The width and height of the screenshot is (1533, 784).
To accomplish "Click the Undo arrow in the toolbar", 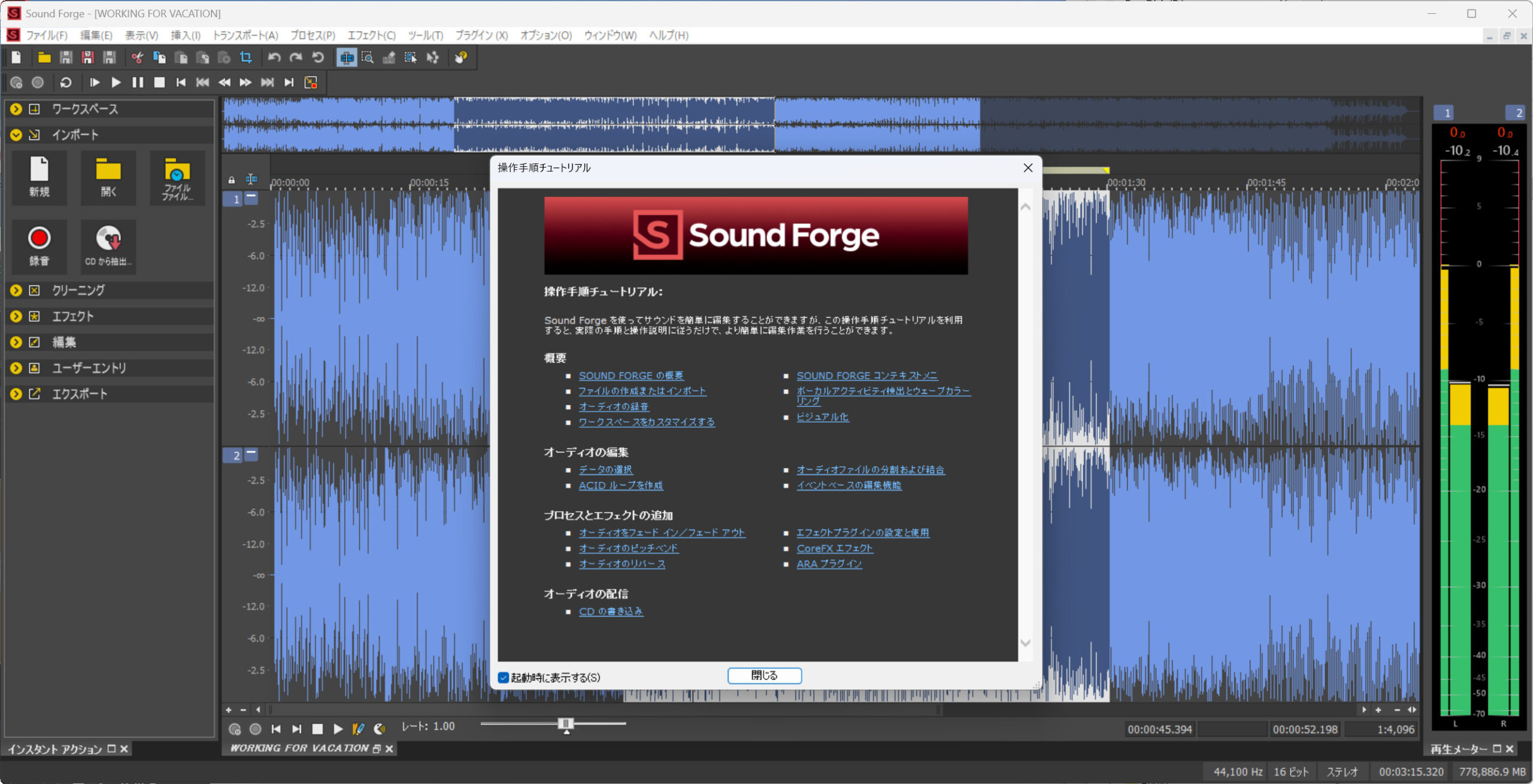I will 274,57.
